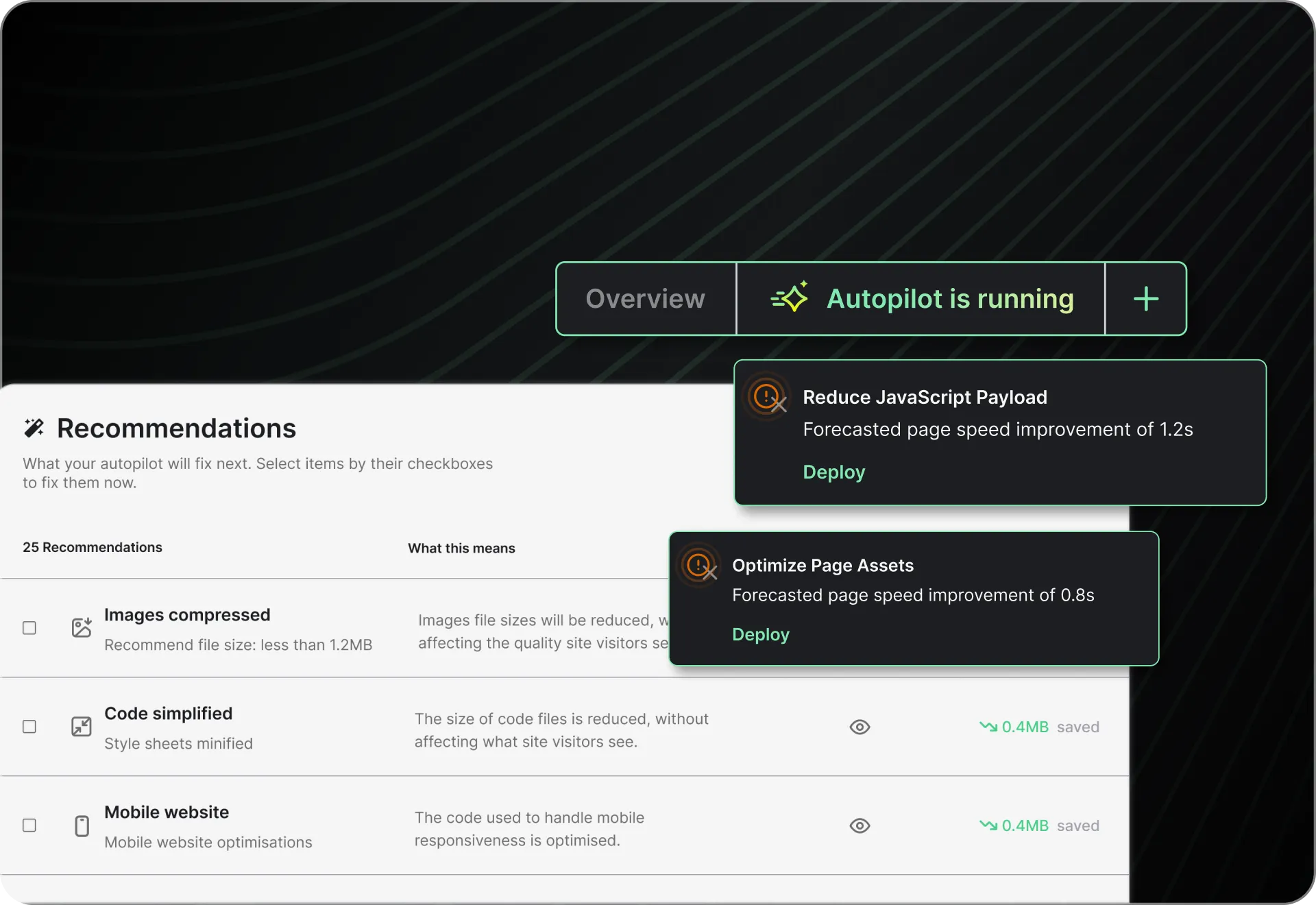Check the Images compressed checkbox
Screen dimensions: 1316x905
(29, 628)
